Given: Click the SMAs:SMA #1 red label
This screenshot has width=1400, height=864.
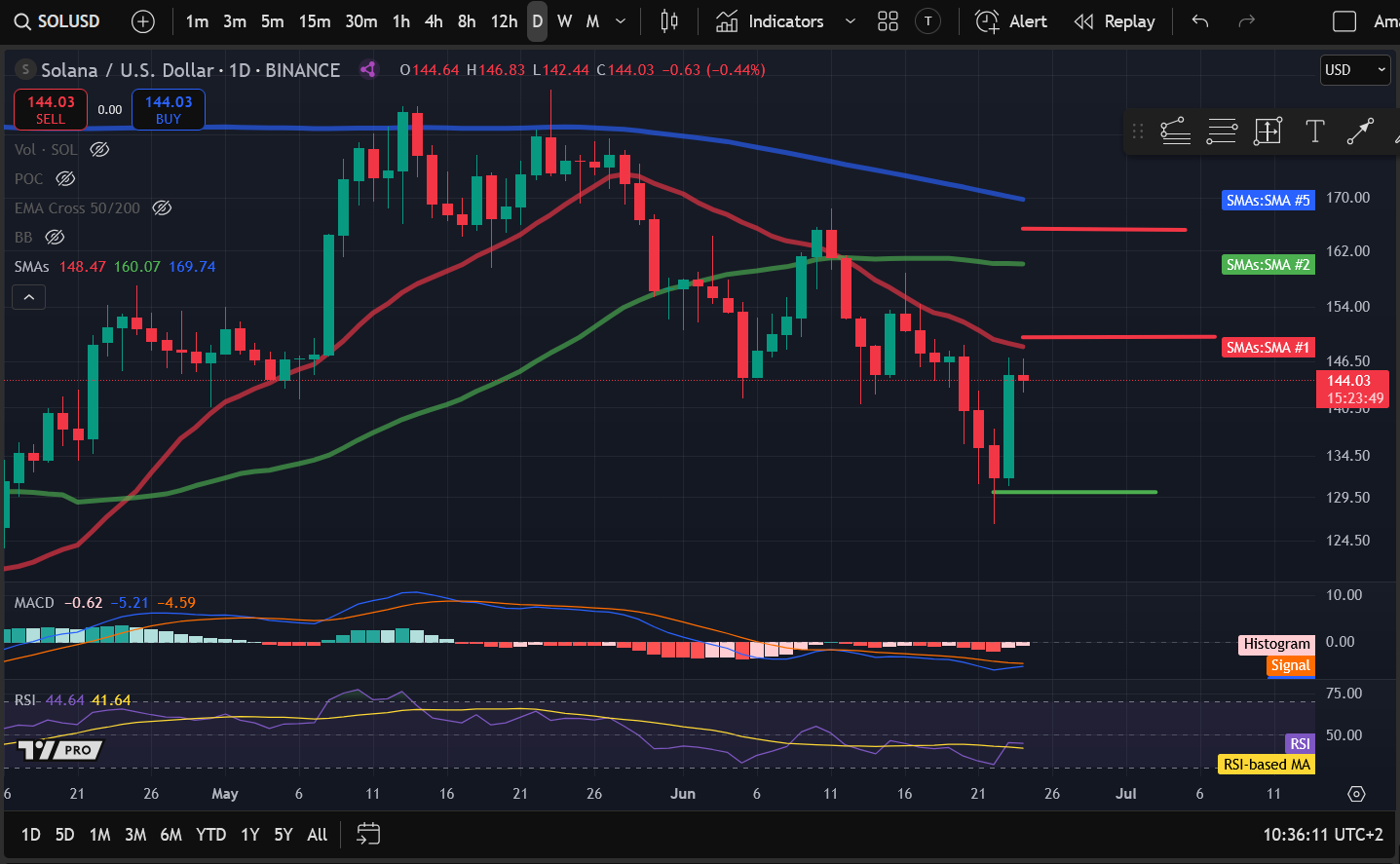Looking at the screenshot, I should [x=1268, y=348].
